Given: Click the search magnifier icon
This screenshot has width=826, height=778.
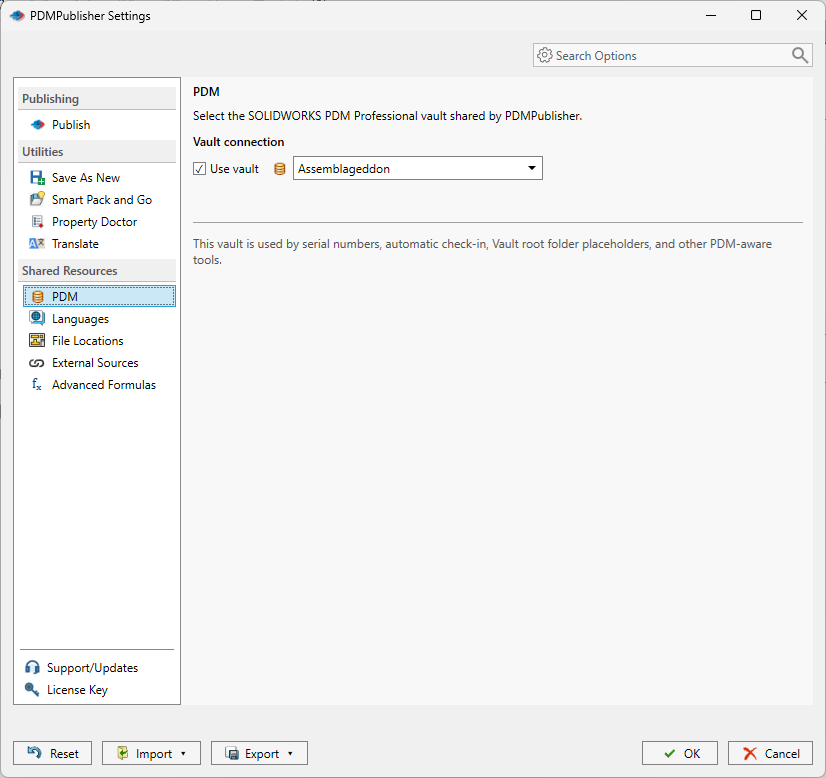Looking at the screenshot, I should 800,55.
